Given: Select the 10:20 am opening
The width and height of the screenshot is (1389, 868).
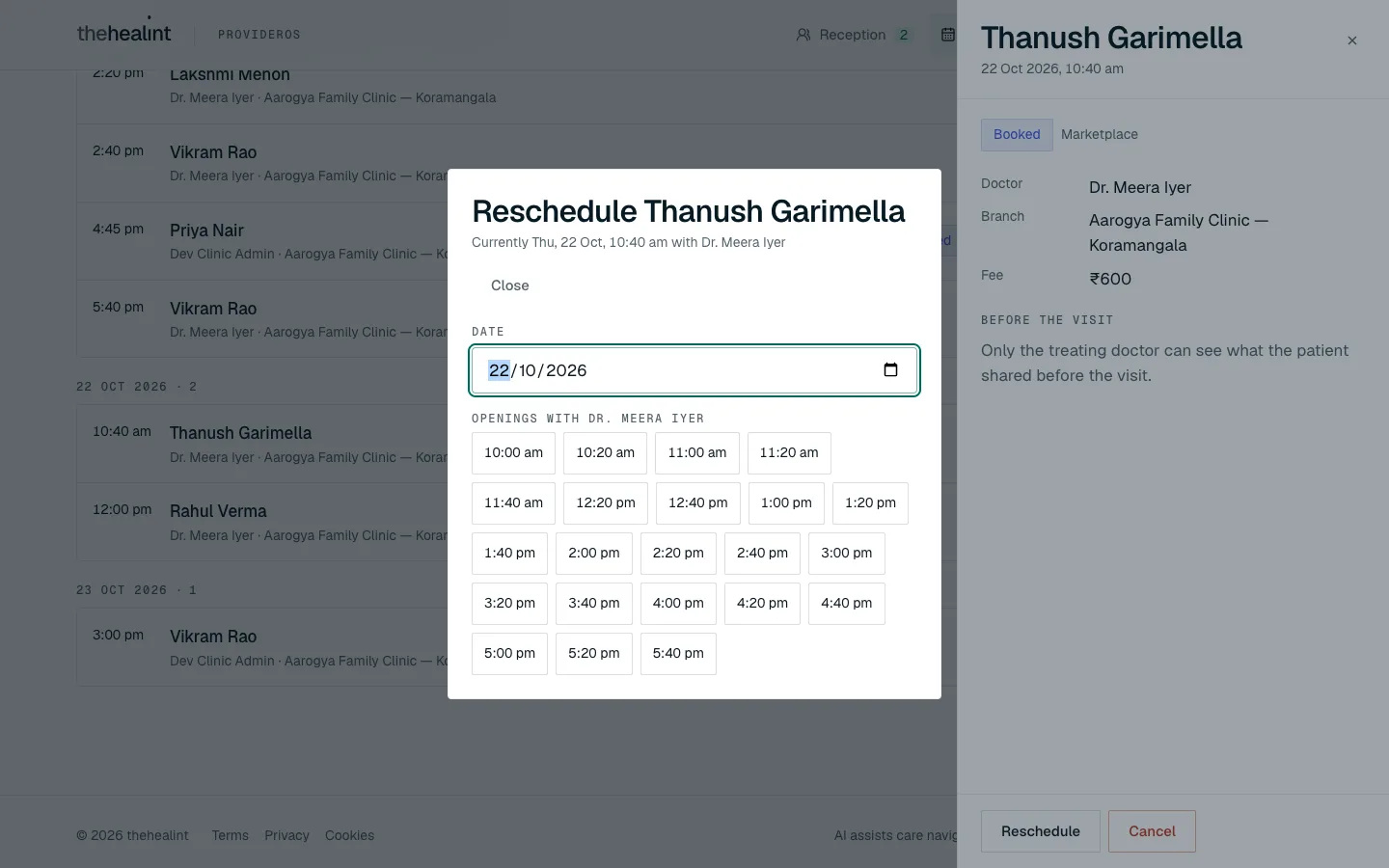Looking at the screenshot, I should click(606, 453).
